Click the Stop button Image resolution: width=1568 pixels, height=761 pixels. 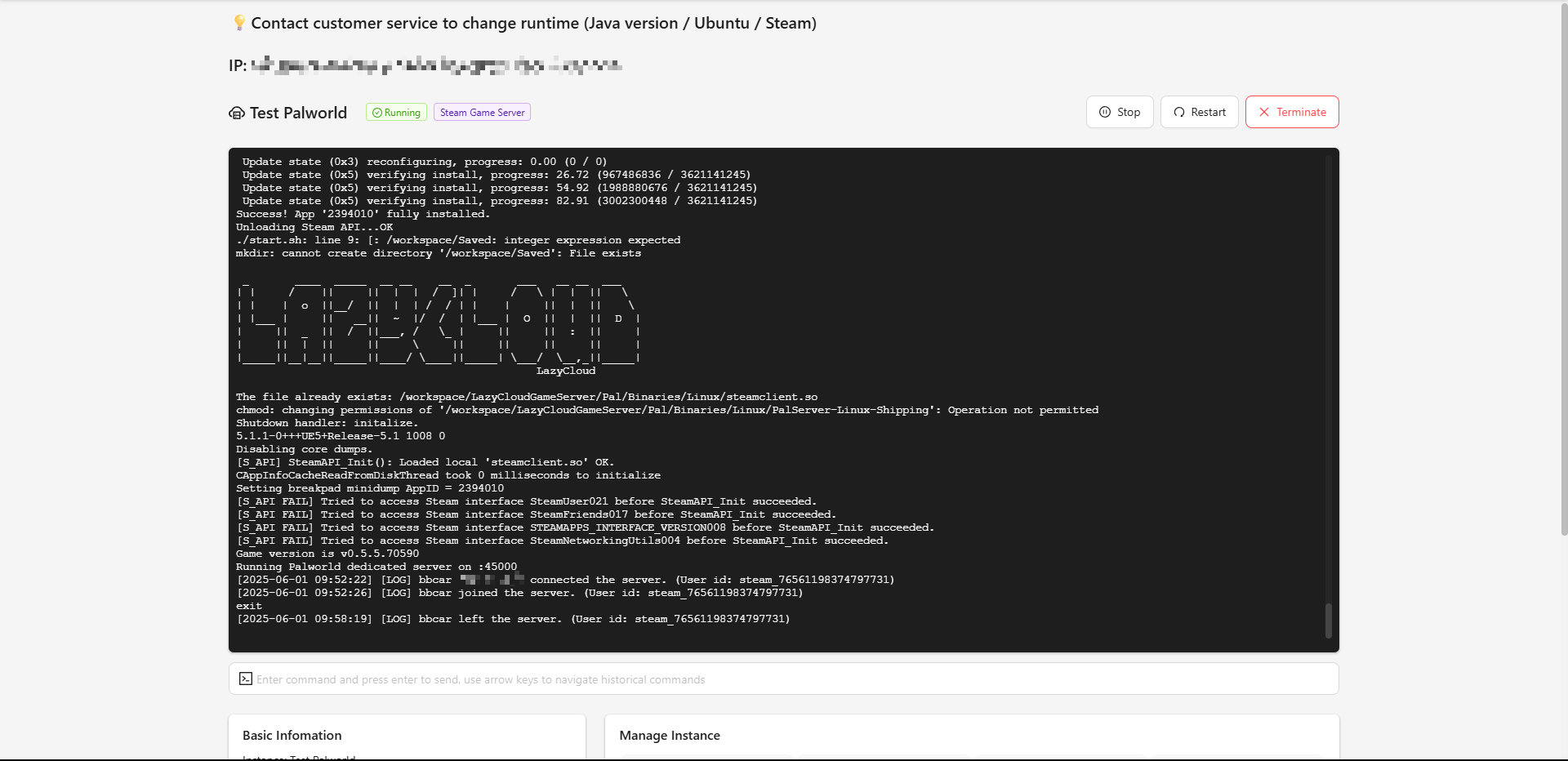point(1120,112)
